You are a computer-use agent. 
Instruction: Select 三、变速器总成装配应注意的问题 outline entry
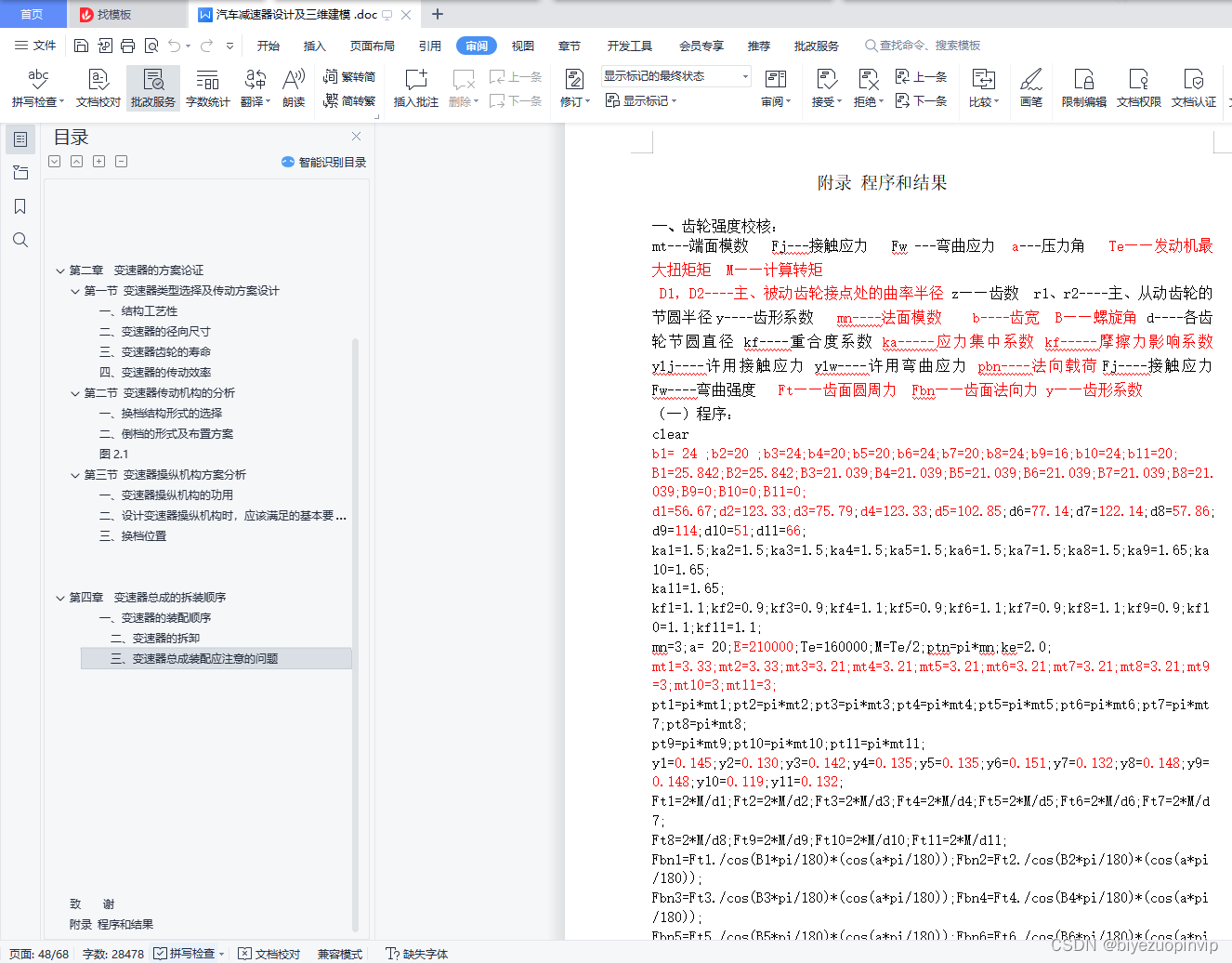click(216, 659)
